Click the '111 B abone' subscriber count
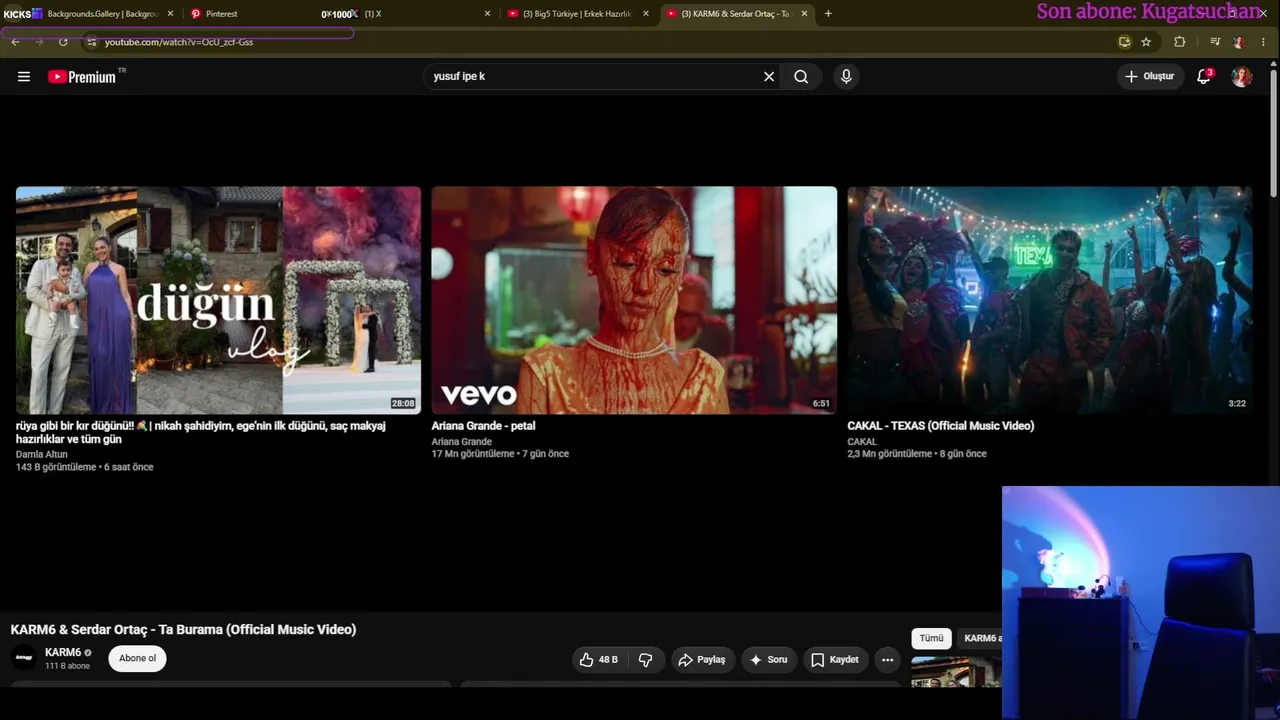The image size is (1280, 720). 67,666
